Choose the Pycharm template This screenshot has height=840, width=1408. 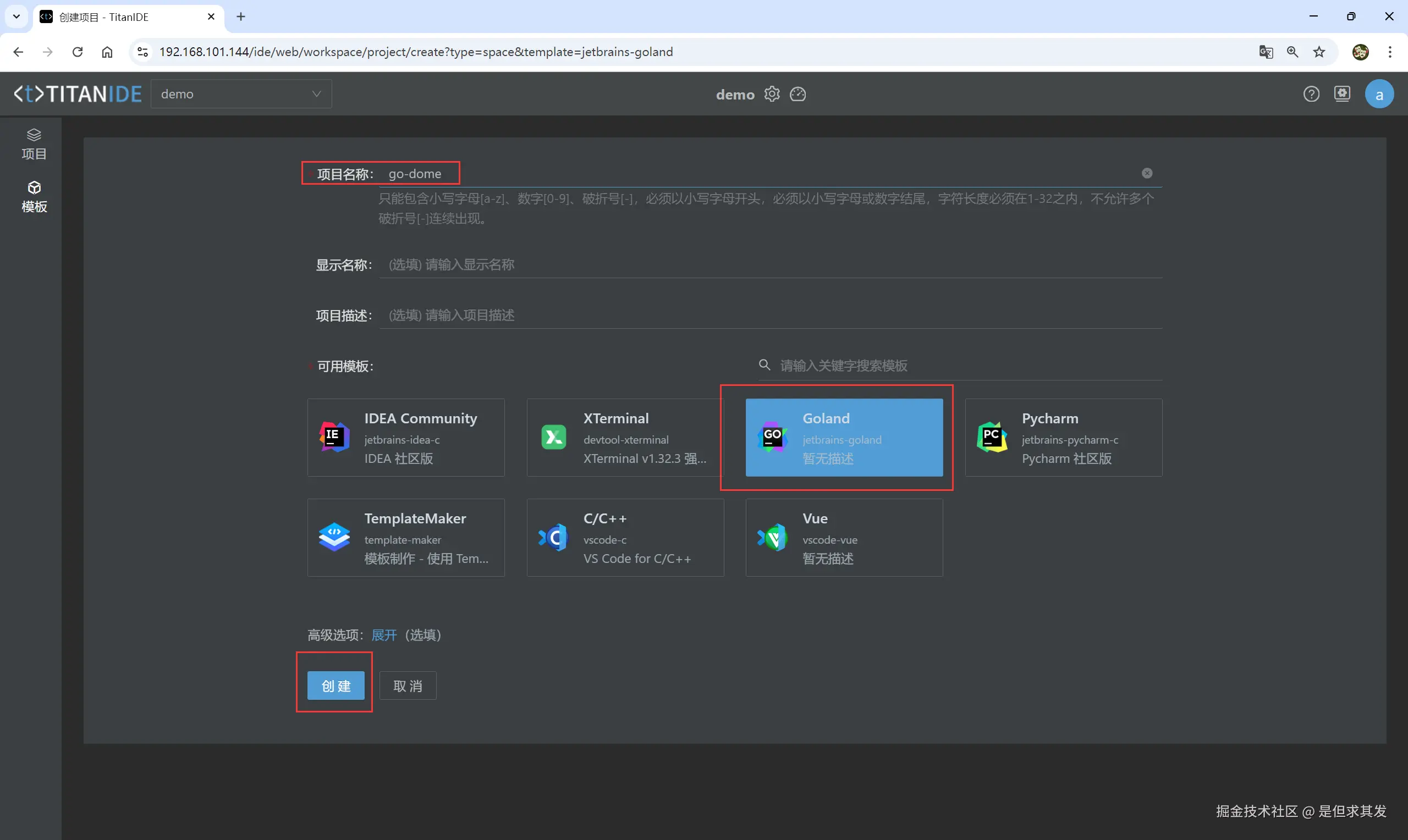click(1063, 438)
